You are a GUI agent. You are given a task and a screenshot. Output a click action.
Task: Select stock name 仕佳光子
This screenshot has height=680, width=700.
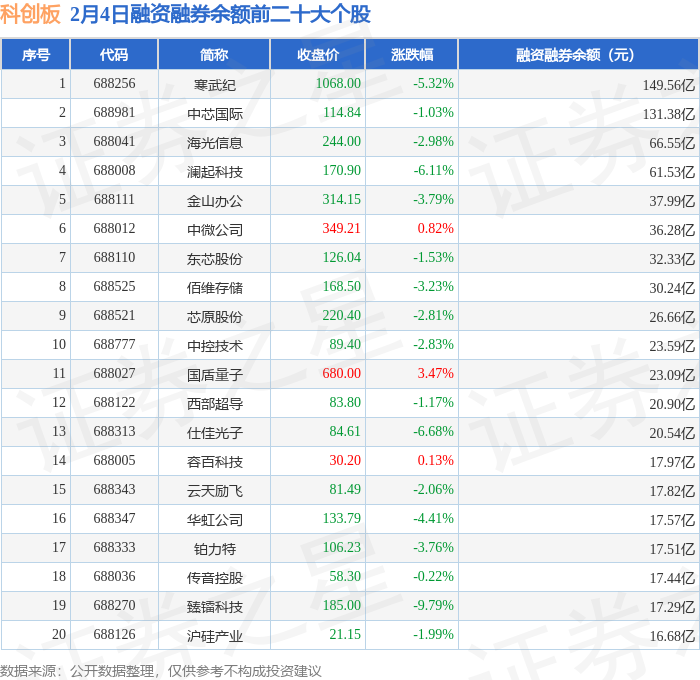click(x=215, y=433)
